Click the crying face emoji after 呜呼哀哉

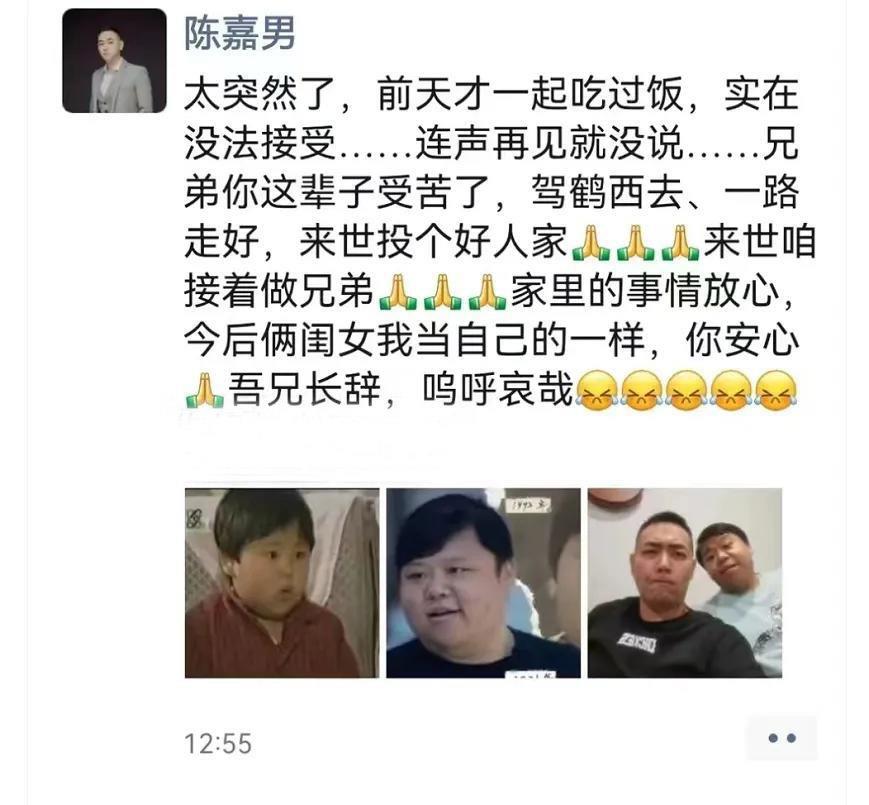[x=596, y=390]
